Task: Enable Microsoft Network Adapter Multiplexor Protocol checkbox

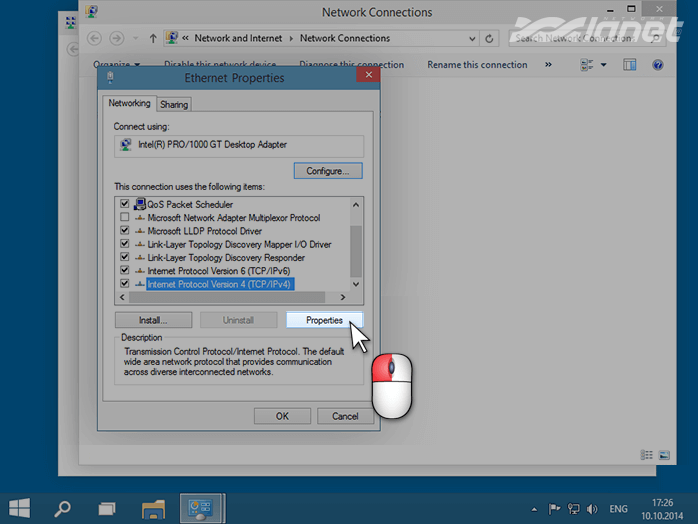Action: pyautogui.click(x=124, y=218)
